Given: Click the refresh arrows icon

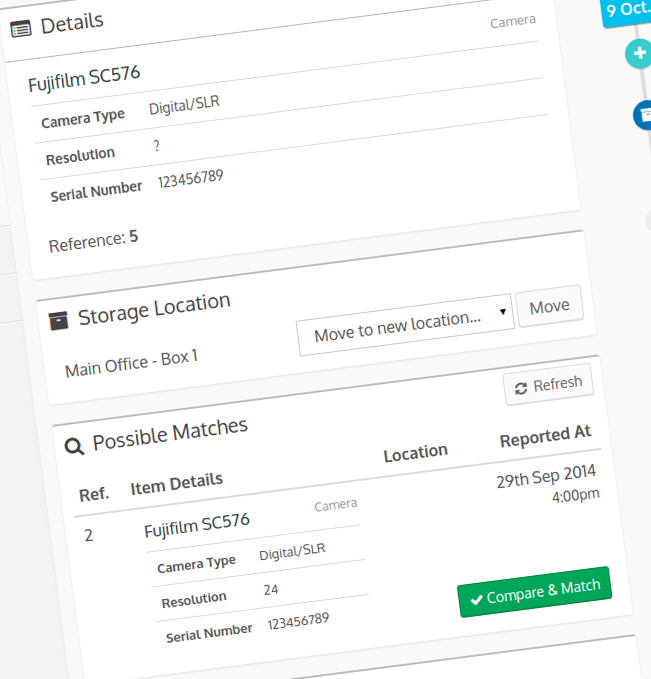Looking at the screenshot, I should 521,388.
